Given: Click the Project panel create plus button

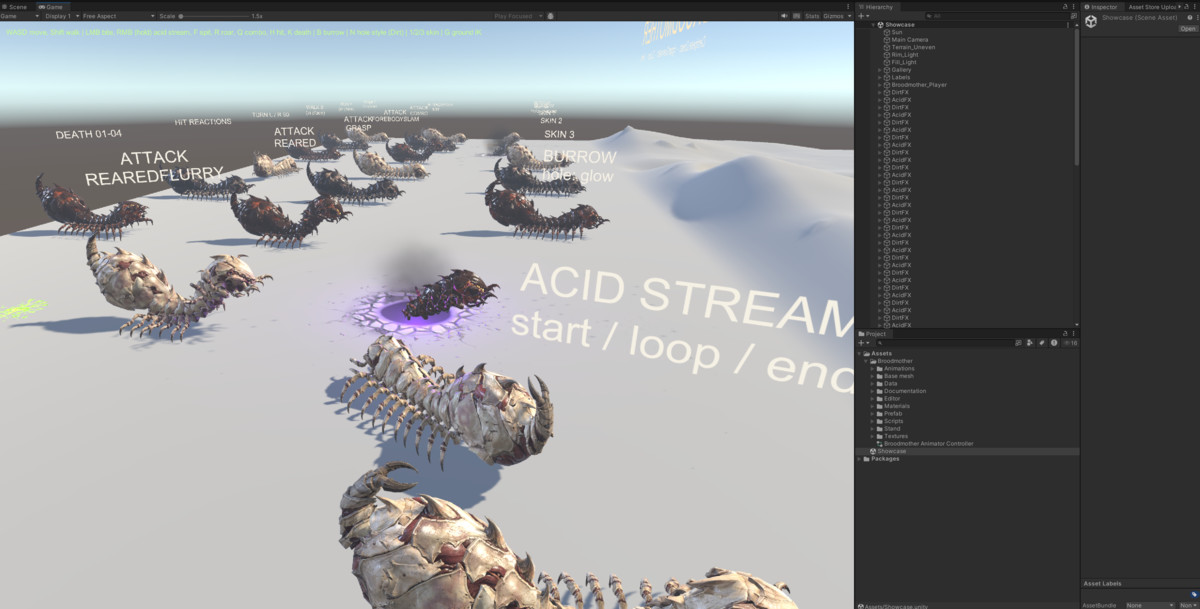Looking at the screenshot, I should tap(862, 343).
